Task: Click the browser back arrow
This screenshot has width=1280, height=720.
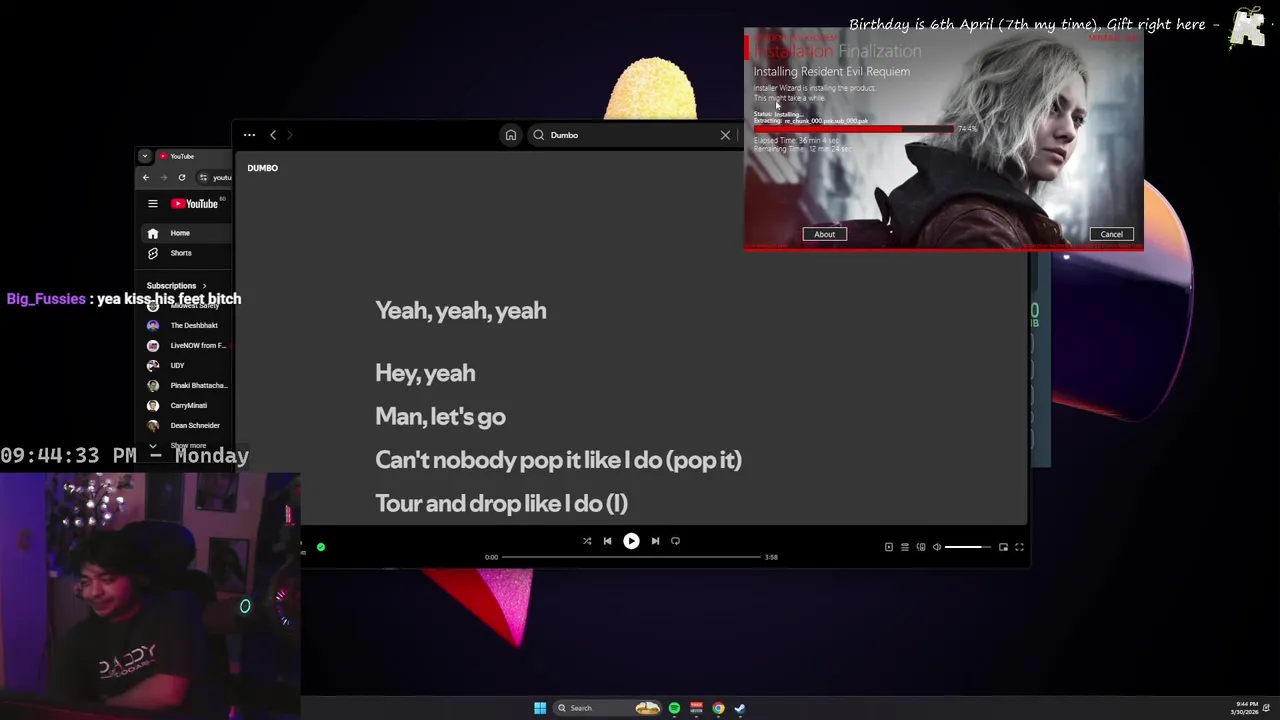Action: click(146, 178)
